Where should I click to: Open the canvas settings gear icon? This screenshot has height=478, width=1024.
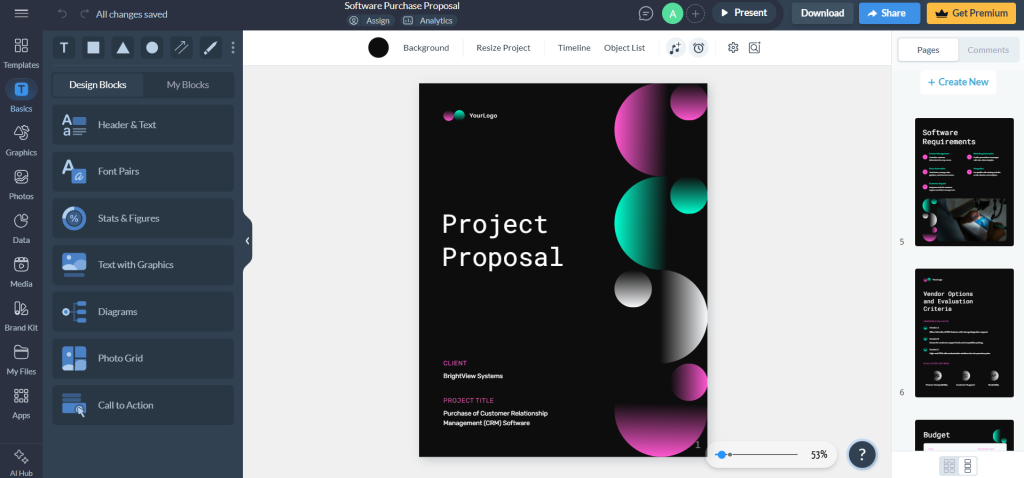pos(733,48)
